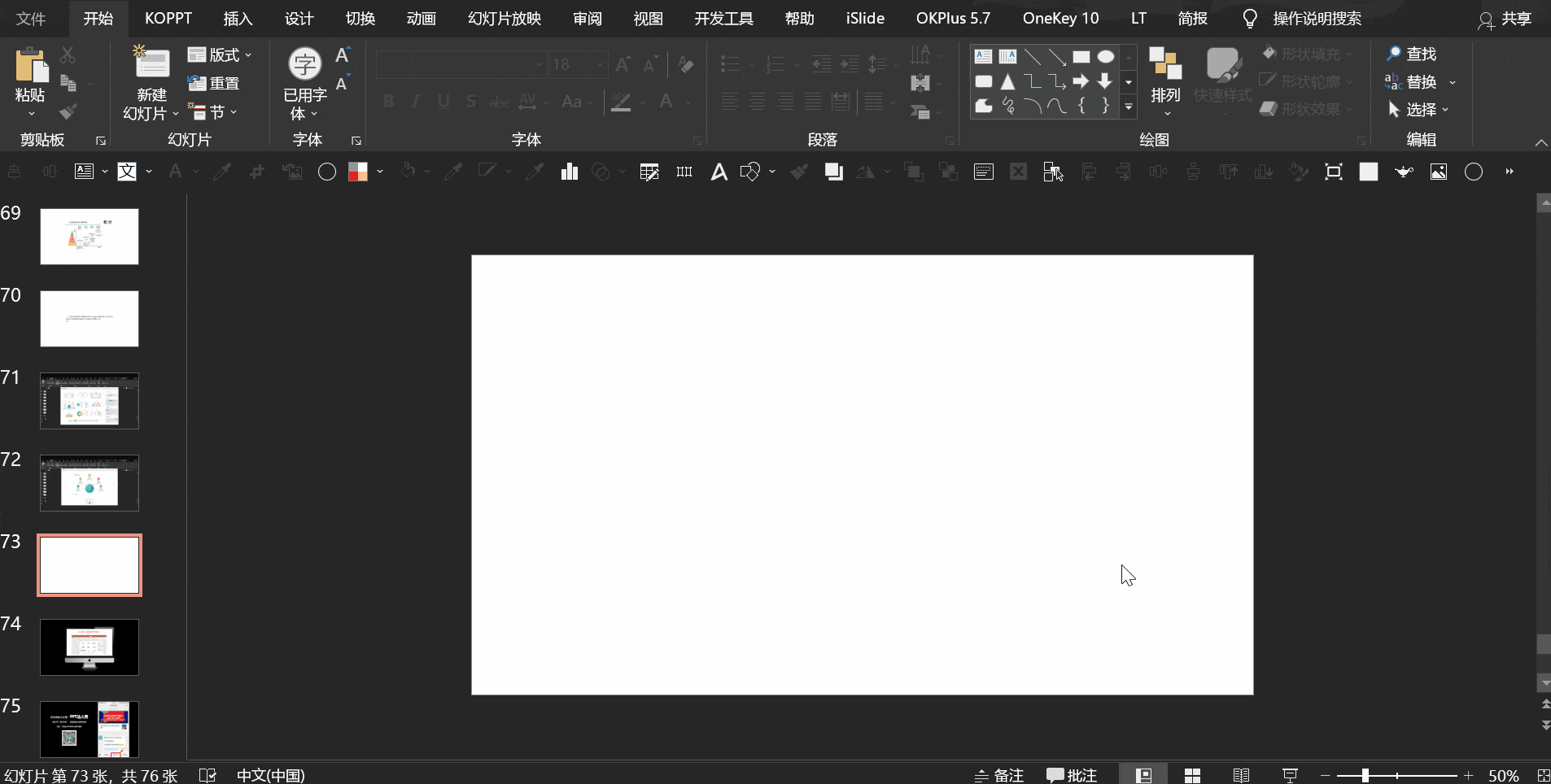1551x784 pixels.
Task: Choose the right block arrow shape
Action: [x=1081, y=81]
